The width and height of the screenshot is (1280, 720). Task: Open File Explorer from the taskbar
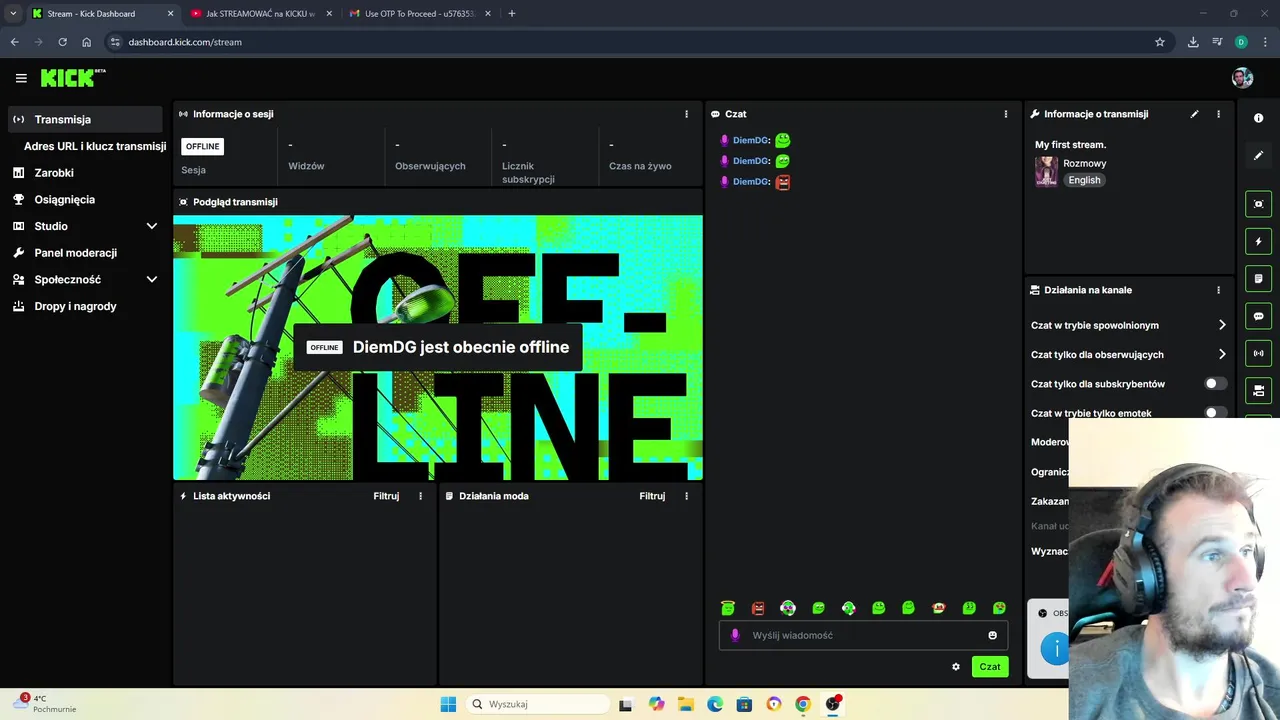686,704
